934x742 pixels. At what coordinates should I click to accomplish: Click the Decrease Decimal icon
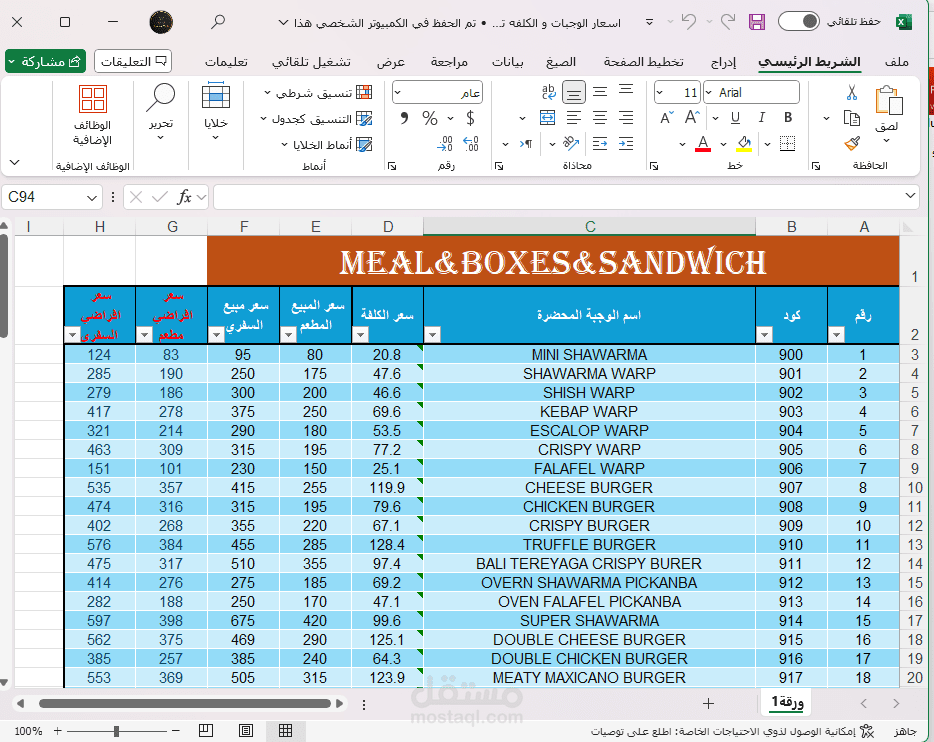pyautogui.click(x=444, y=144)
